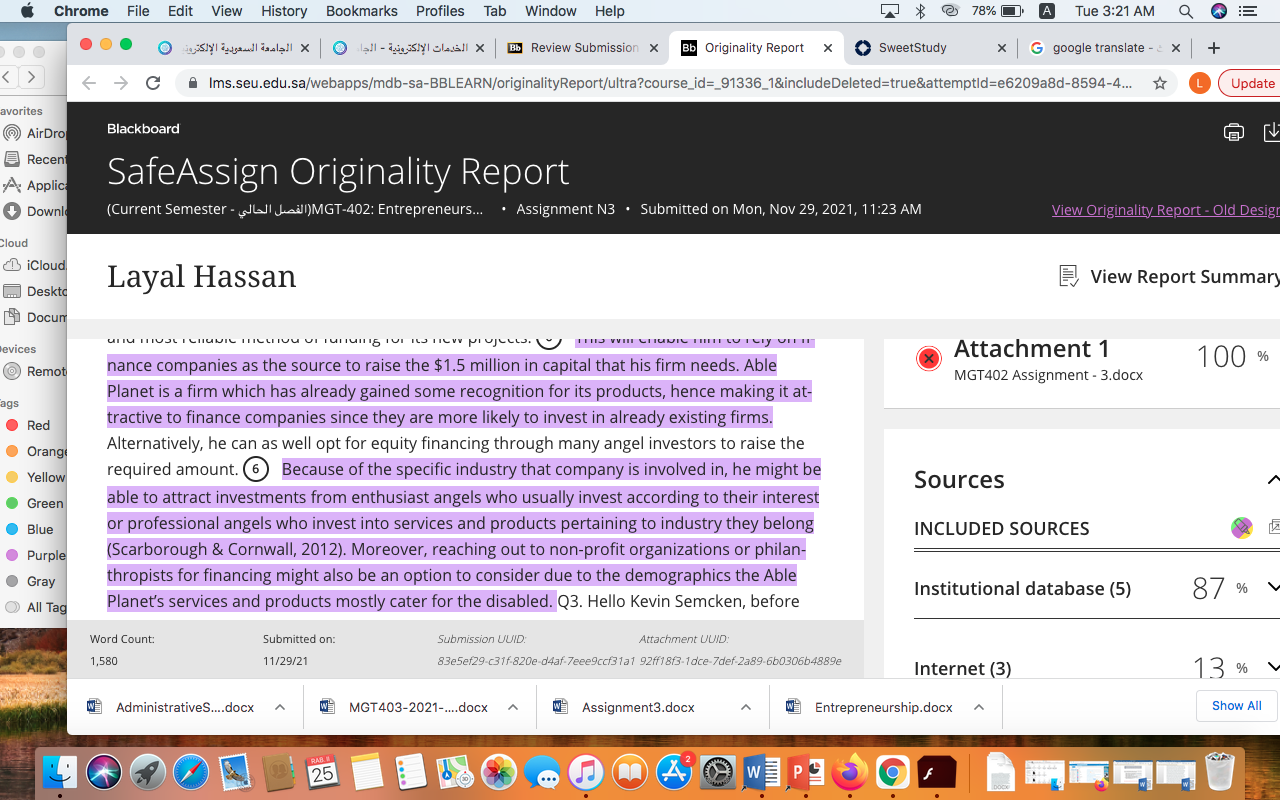Image resolution: width=1280 pixels, height=800 pixels.
Task: Open Safari from the Dock
Action: point(192,771)
